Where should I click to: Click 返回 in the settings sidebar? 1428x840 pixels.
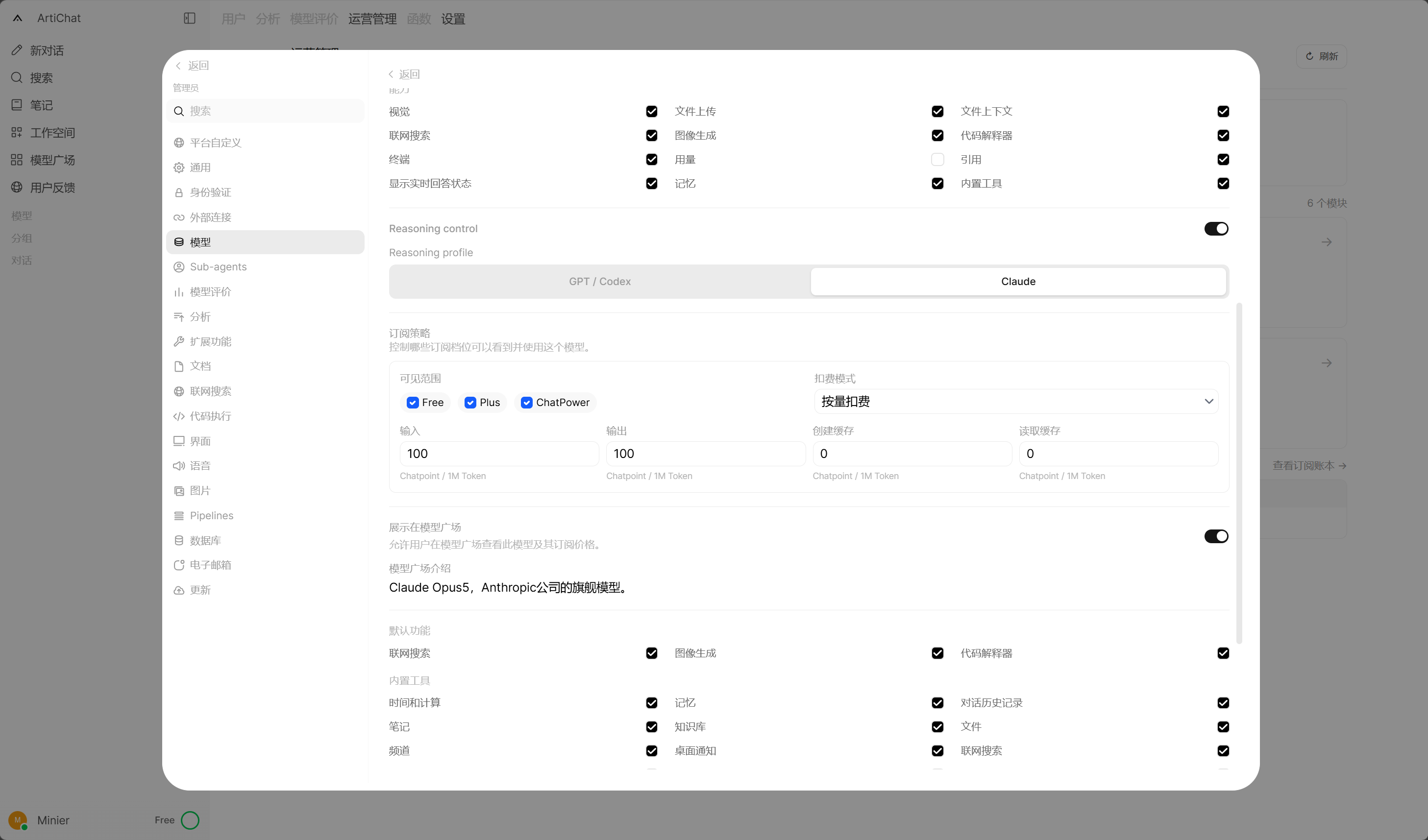tap(192, 66)
